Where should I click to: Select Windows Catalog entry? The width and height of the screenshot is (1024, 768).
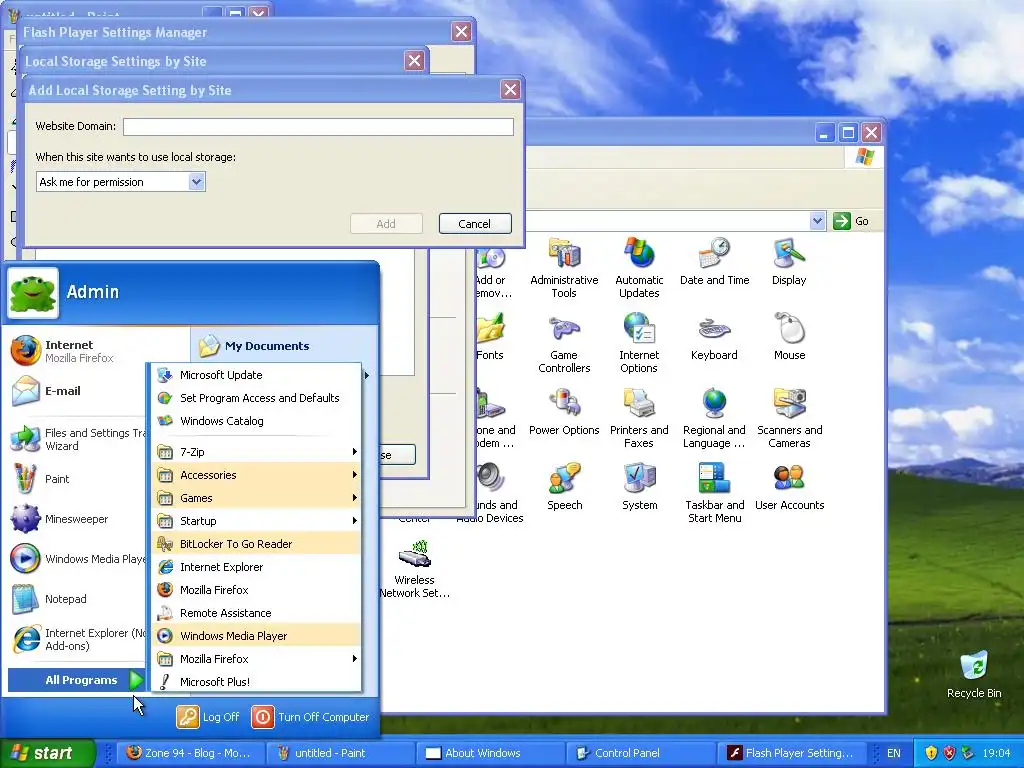coord(257,421)
